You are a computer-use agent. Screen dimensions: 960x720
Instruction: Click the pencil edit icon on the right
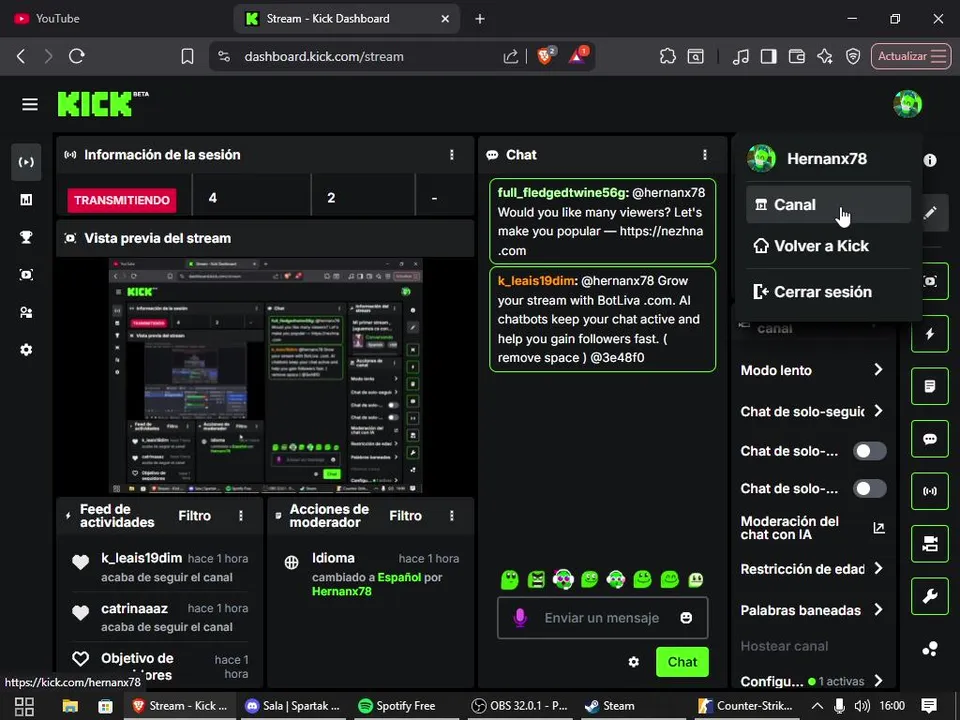[x=930, y=212]
